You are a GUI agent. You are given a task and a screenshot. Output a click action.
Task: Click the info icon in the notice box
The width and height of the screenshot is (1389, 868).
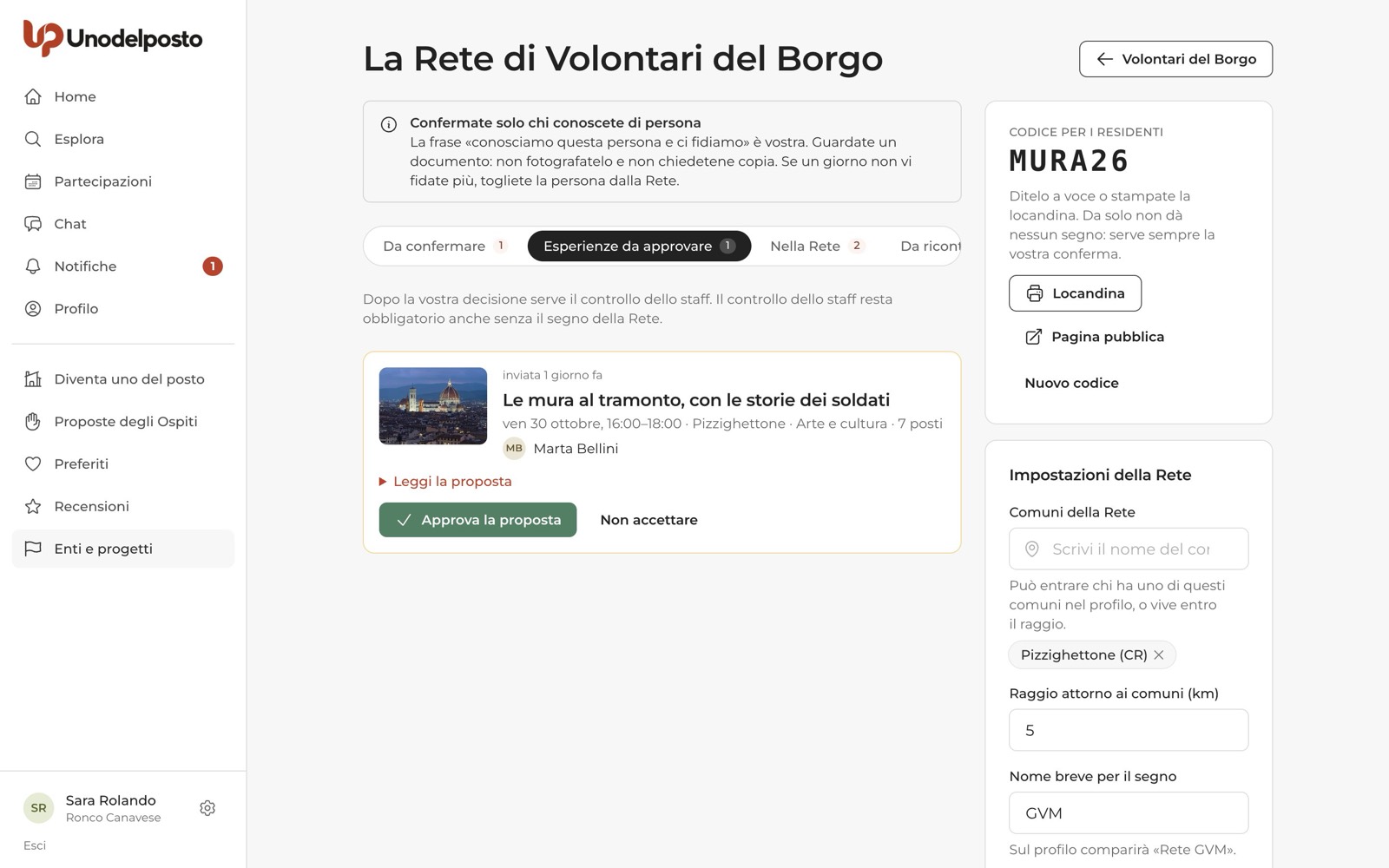pyautogui.click(x=389, y=124)
